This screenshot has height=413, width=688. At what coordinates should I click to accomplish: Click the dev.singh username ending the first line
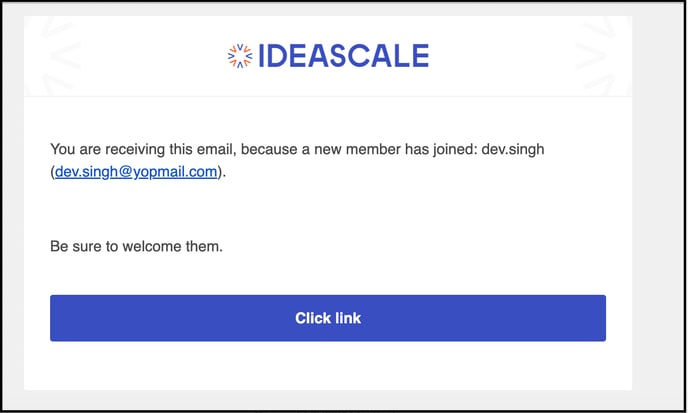(513, 150)
